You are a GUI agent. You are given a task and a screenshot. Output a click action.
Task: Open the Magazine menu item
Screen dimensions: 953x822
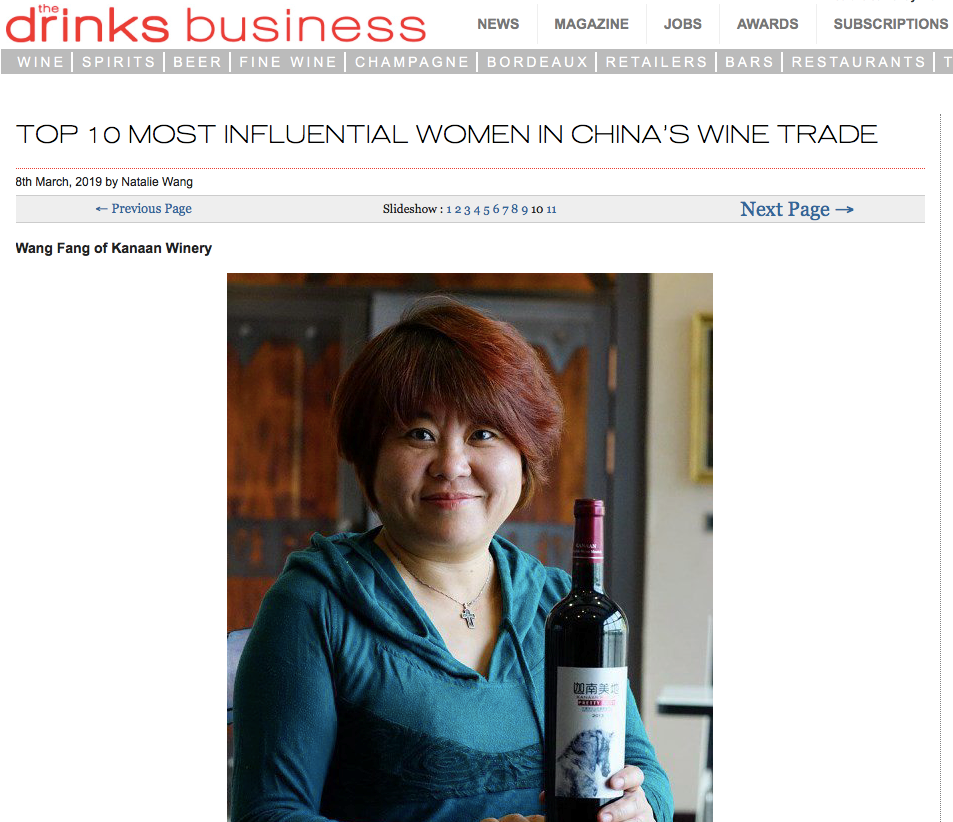click(591, 24)
